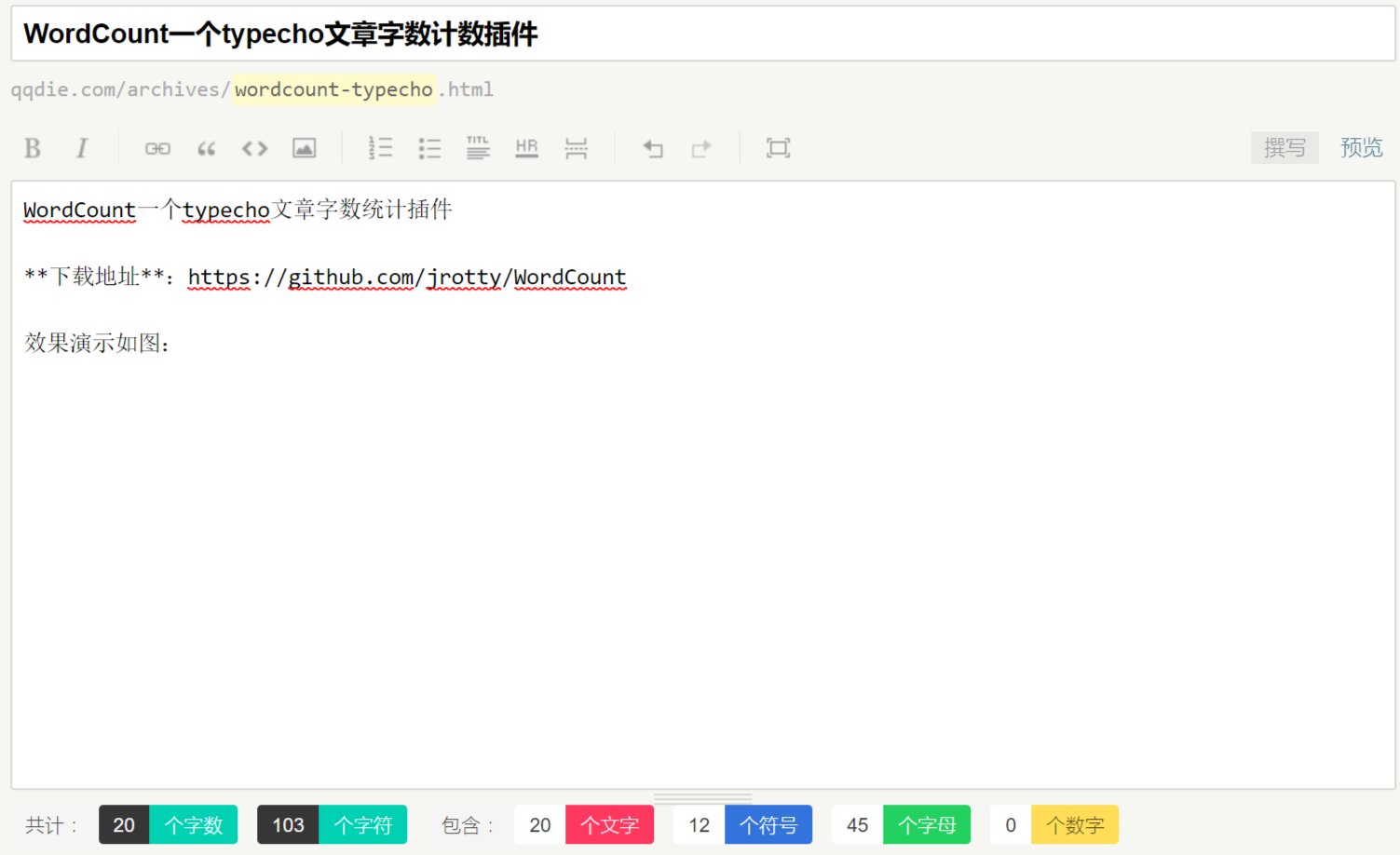
Task: Click the red 个文字 badge
Action: click(x=610, y=825)
